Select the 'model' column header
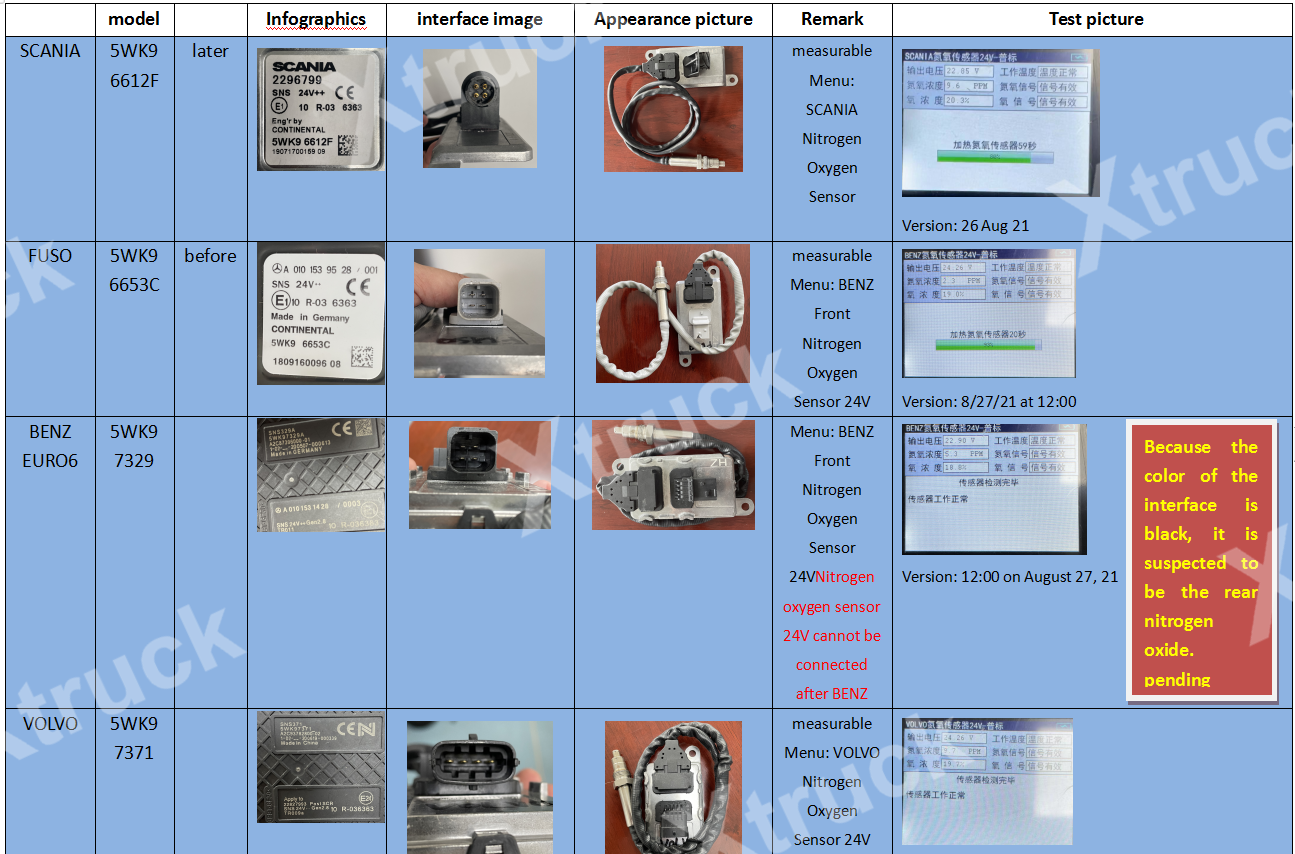The height and width of the screenshot is (854, 1295). [x=133, y=19]
